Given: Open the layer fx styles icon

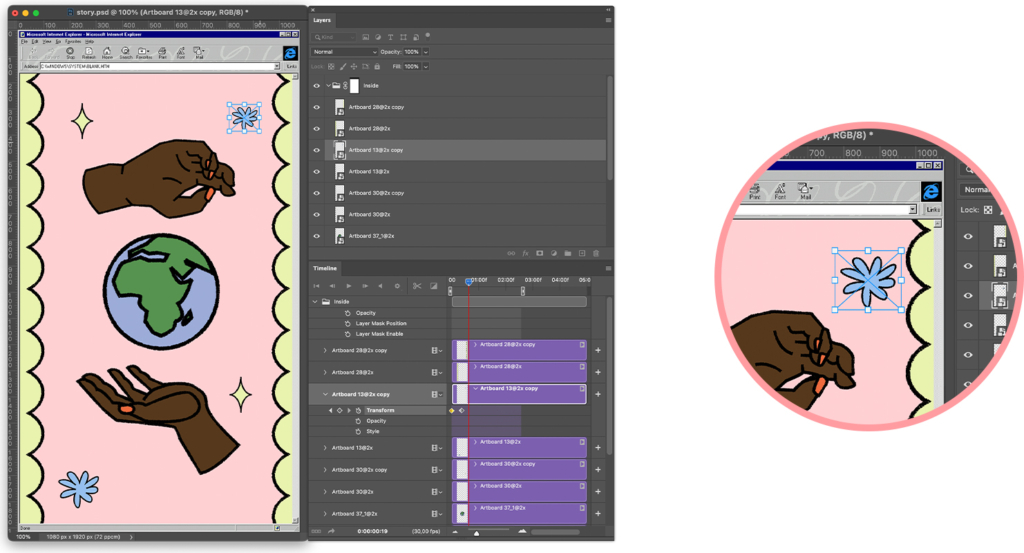Looking at the screenshot, I should [x=525, y=253].
